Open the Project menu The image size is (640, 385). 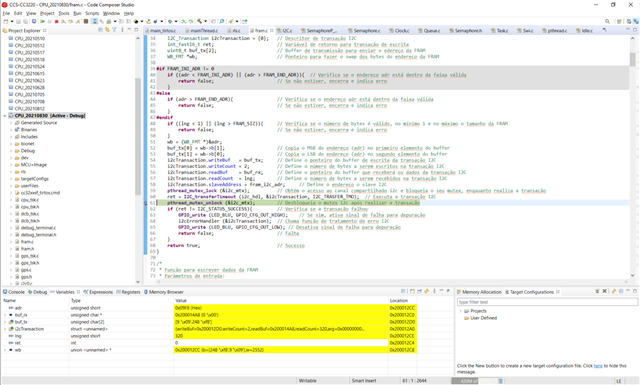pyautogui.click(x=47, y=13)
